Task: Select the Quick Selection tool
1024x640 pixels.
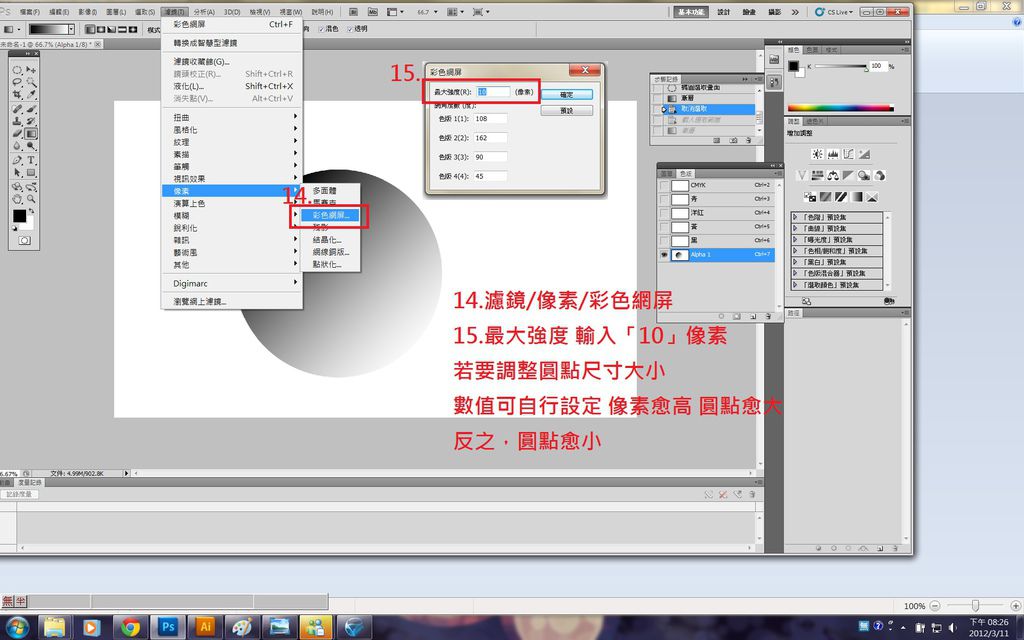Action: click(x=31, y=82)
